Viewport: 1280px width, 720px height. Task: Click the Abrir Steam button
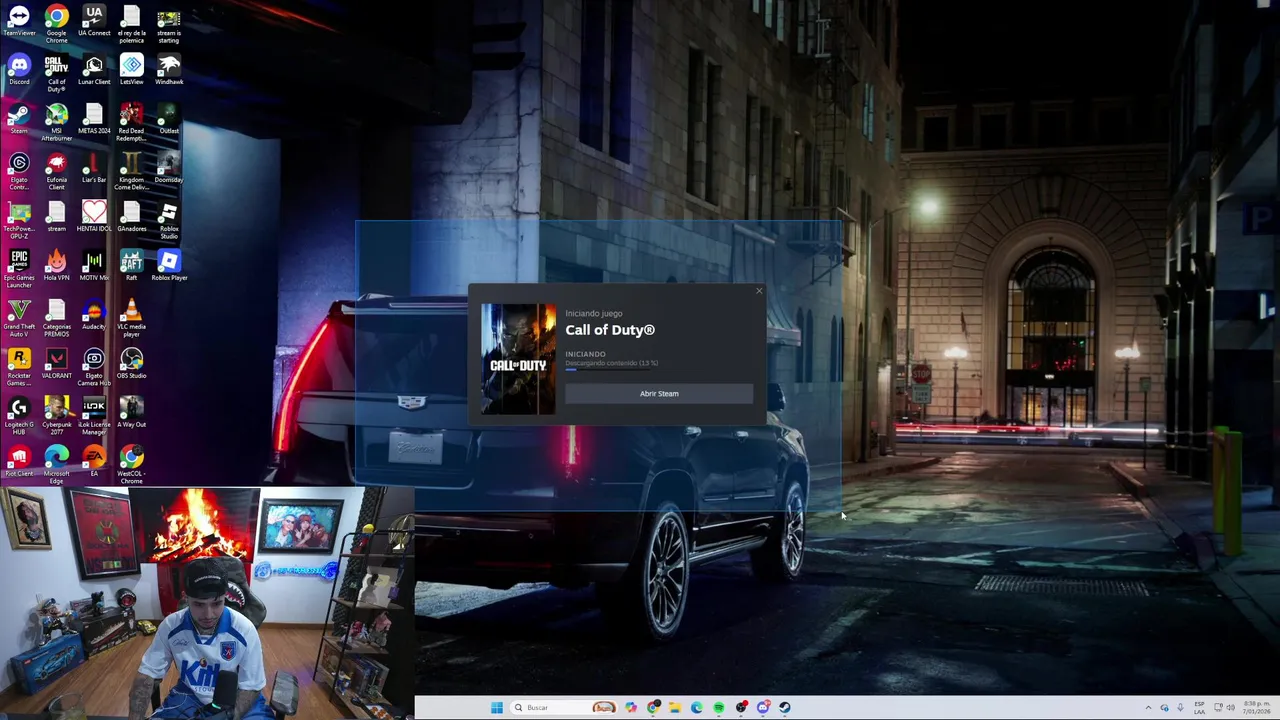(659, 394)
